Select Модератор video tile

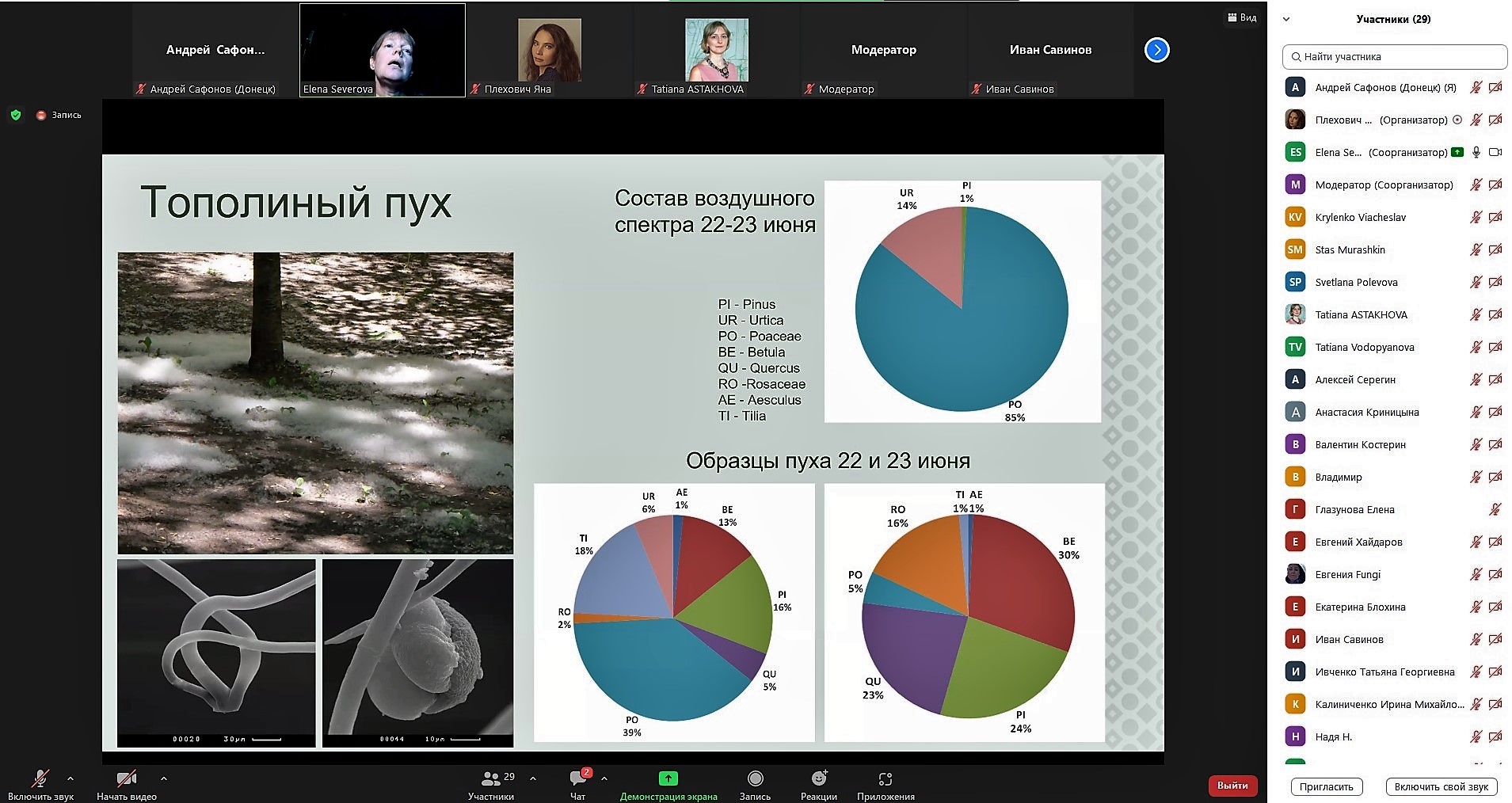(x=883, y=50)
